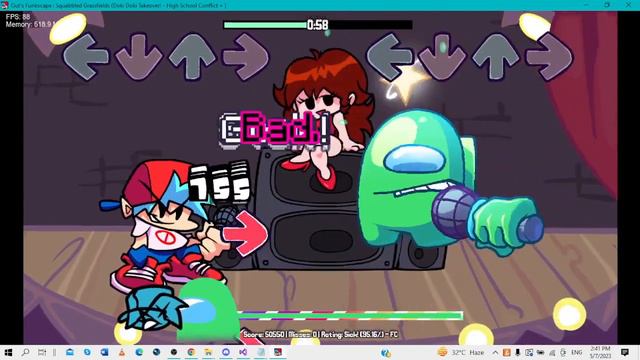The width and height of the screenshot is (640, 360).
Task: Click the opponent's right arrow receptor
Action: [245, 57]
